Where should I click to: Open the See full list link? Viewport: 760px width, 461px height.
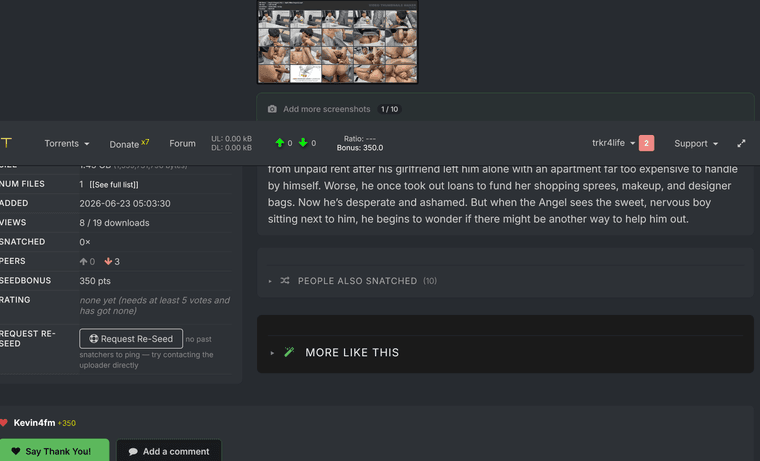click(114, 185)
